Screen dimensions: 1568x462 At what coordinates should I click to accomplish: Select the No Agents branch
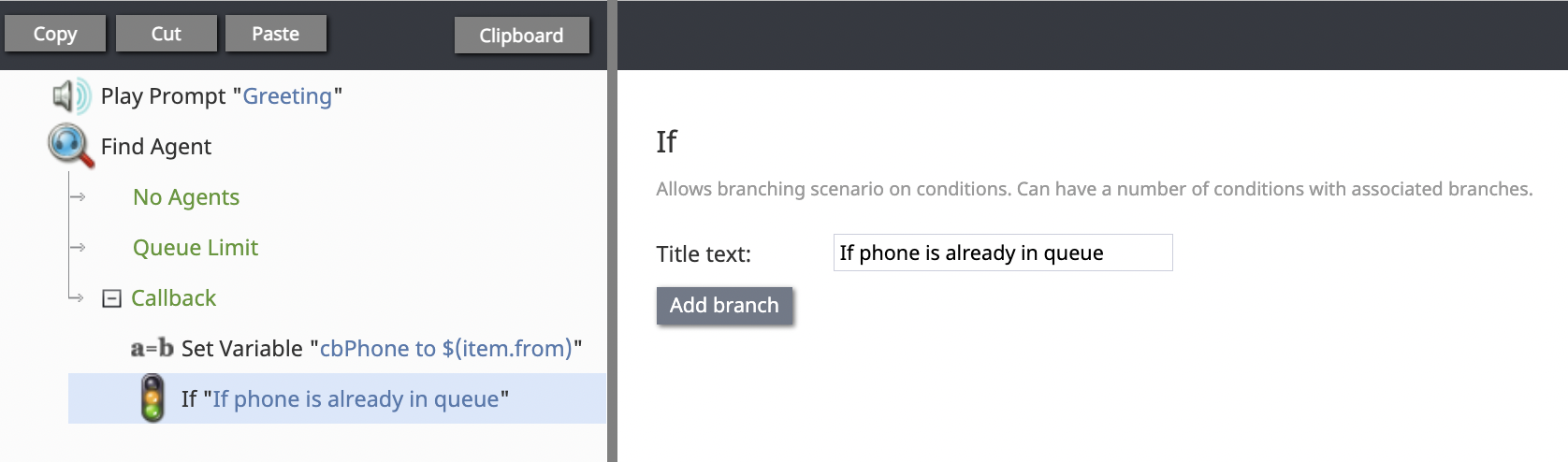(x=186, y=197)
